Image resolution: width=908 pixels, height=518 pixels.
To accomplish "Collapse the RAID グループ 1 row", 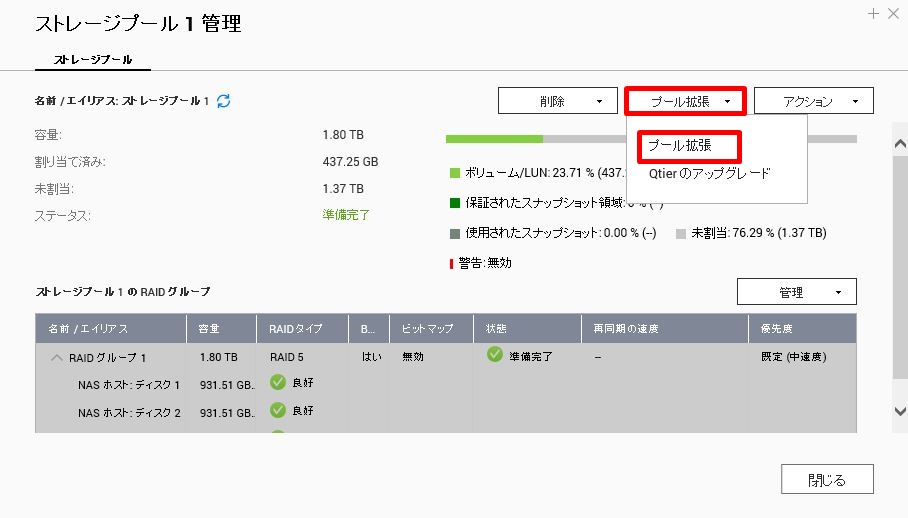I will [x=54, y=357].
